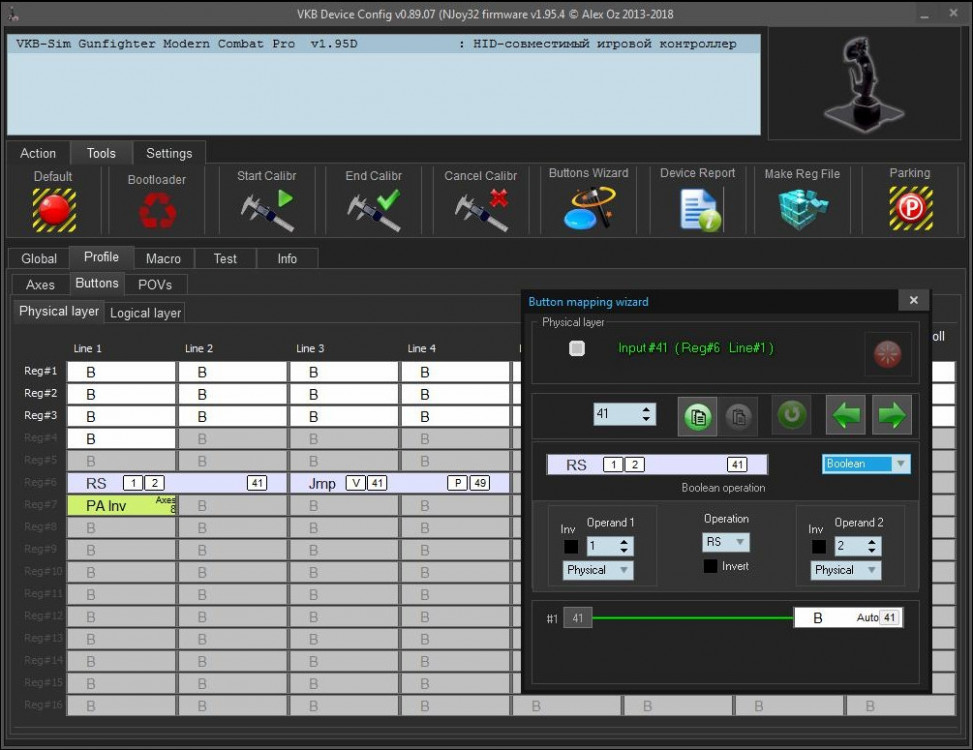Start calibration with Start Calibr icon
Image resolution: width=973 pixels, height=750 pixels.
click(x=266, y=209)
